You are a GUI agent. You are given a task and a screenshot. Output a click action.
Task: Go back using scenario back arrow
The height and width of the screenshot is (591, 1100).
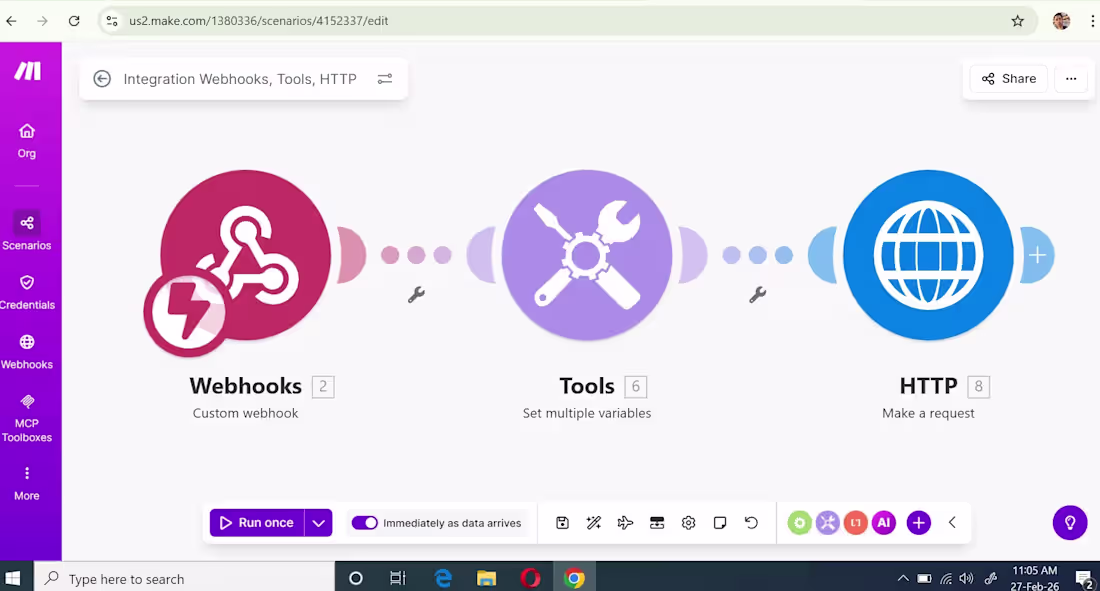102,79
